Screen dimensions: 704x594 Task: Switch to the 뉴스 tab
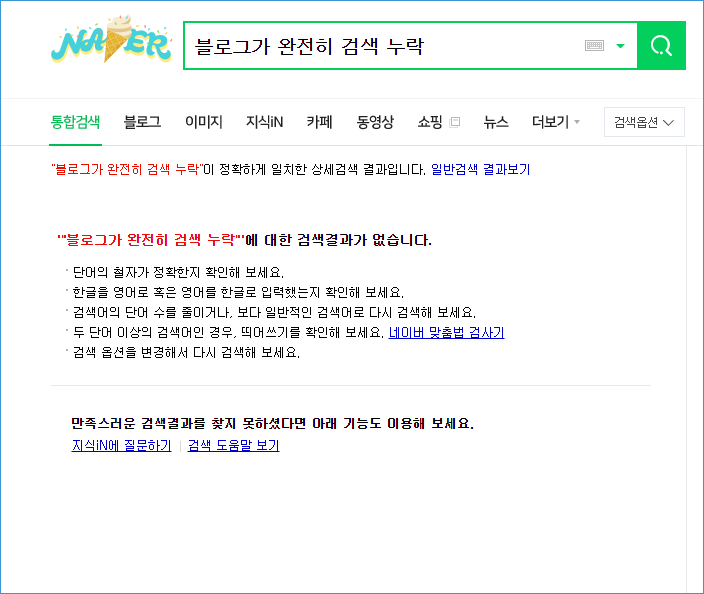coord(496,122)
